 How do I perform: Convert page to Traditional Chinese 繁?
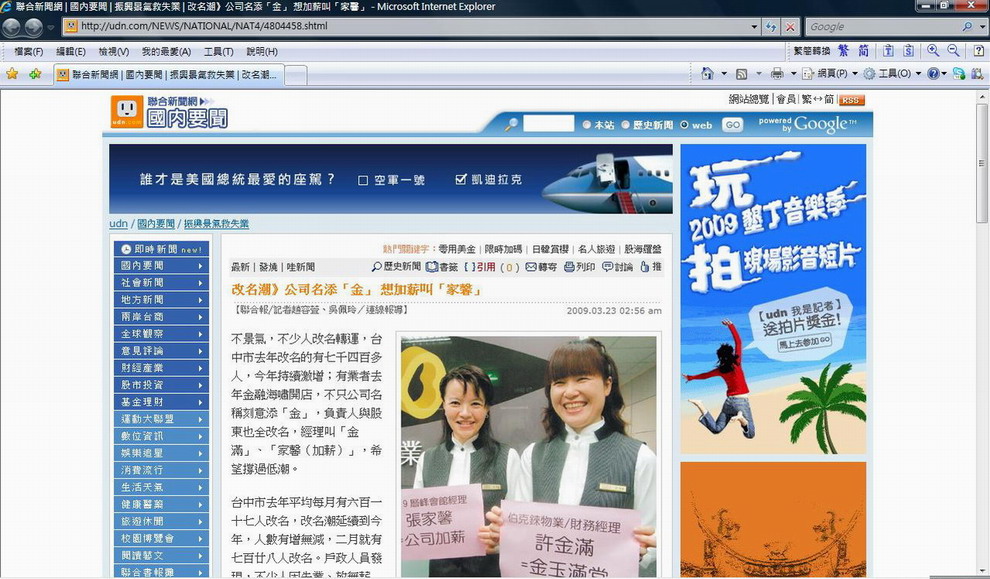tap(844, 51)
